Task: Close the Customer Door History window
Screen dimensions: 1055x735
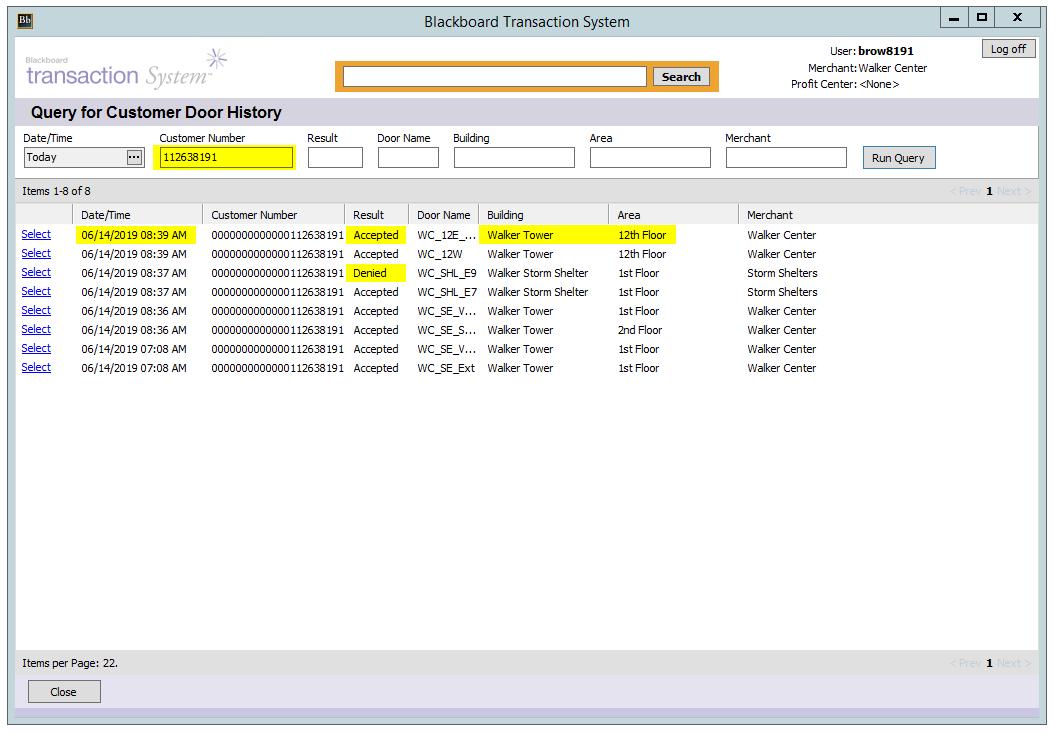Action: tap(64, 692)
